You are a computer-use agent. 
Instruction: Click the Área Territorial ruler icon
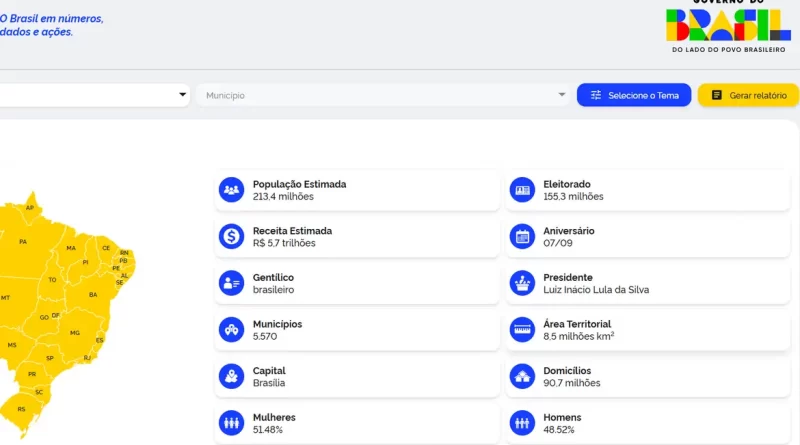coord(522,330)
